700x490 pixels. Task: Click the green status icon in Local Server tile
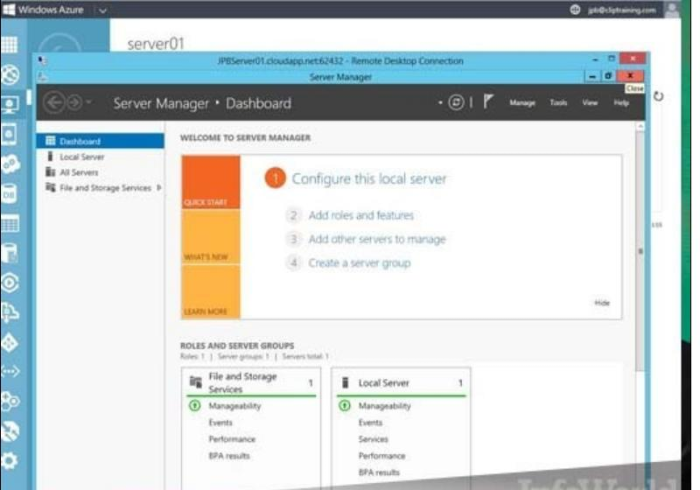click(x=345, y=406)
